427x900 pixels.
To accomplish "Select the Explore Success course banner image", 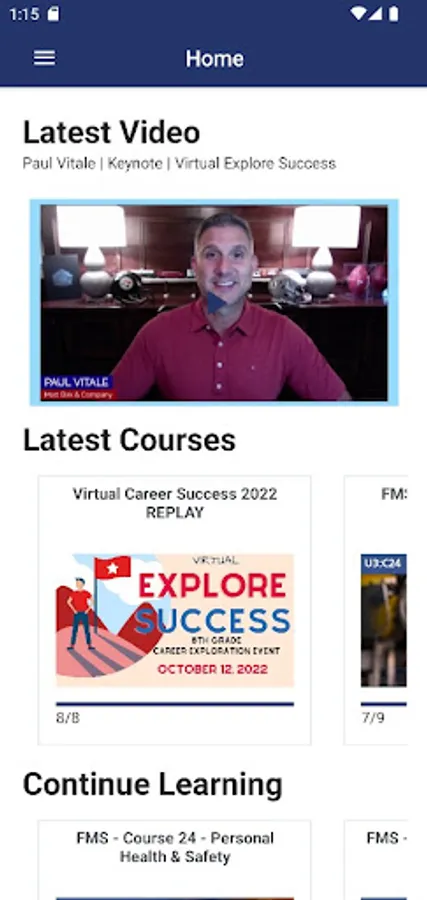I will pos(175,620).
